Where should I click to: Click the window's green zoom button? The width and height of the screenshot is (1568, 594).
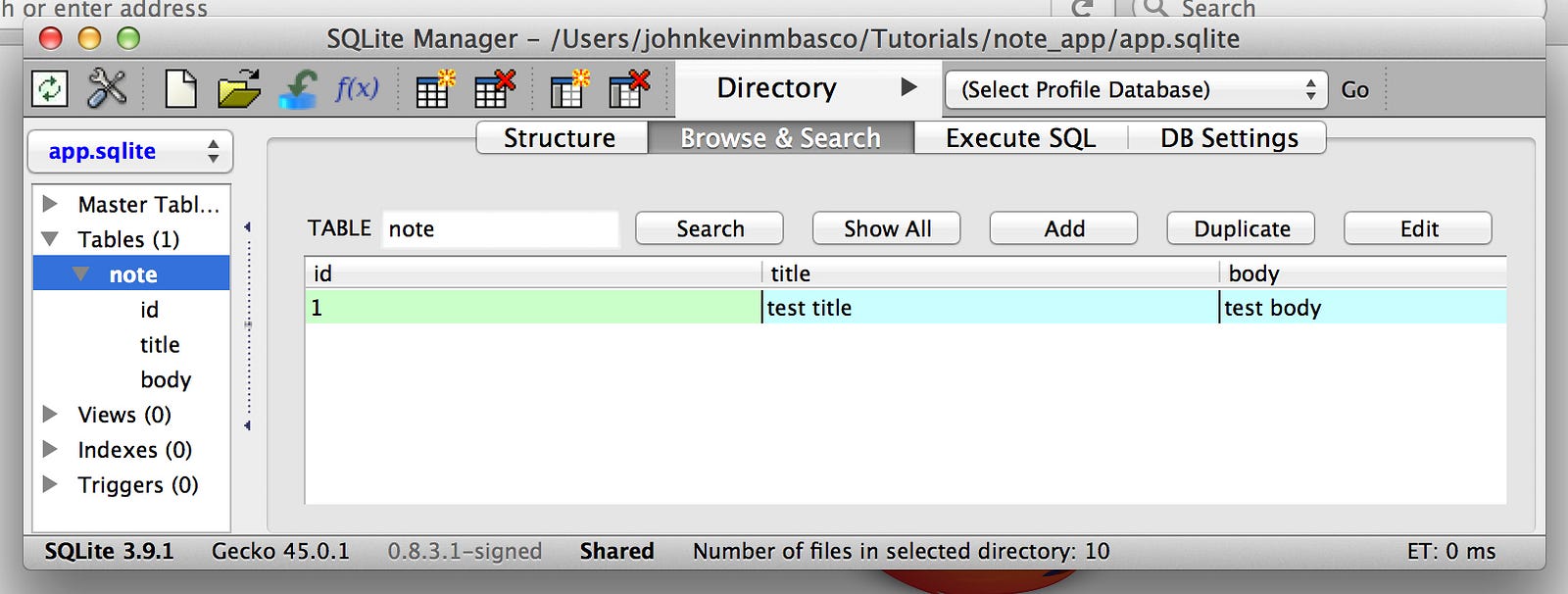click(x=128, y=38)
